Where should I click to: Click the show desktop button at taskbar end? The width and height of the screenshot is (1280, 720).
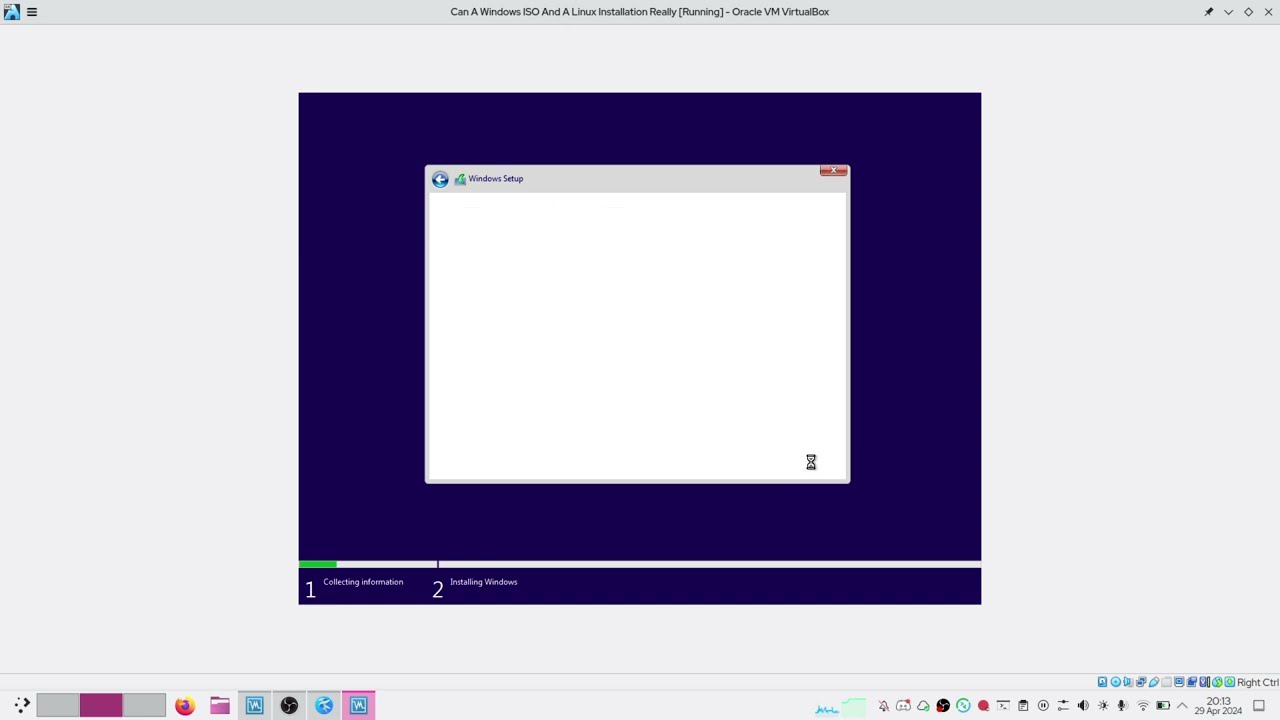pyautogui.click(x=1258, y=706)
